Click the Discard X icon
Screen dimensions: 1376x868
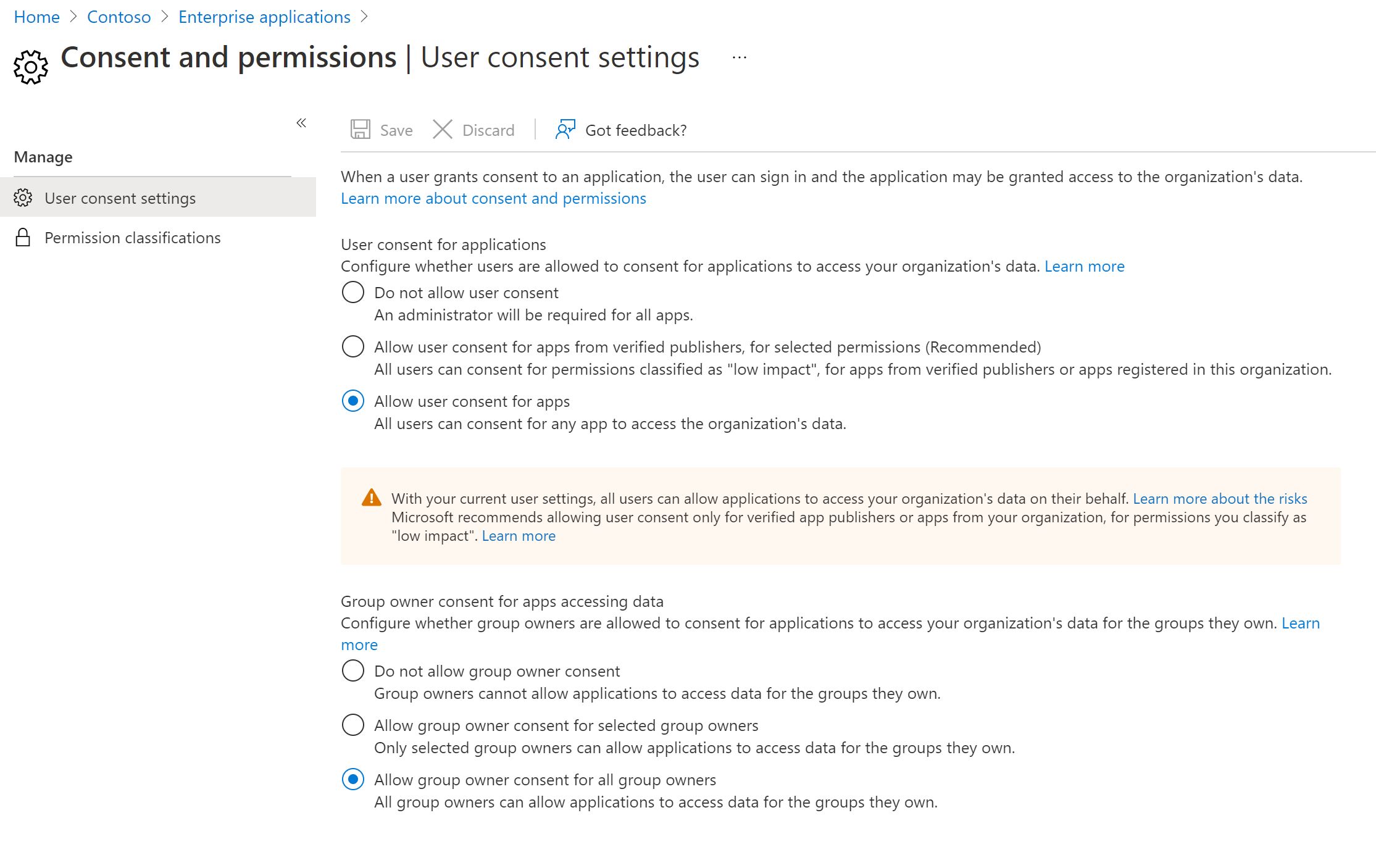[x=442, y=130]
